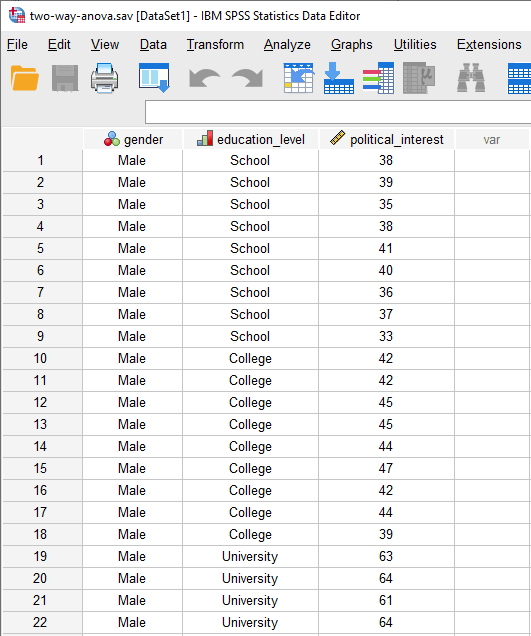Viewport: 531px width, 636px height.
Task: Select row header 1
Action: (x=42, y=161)
